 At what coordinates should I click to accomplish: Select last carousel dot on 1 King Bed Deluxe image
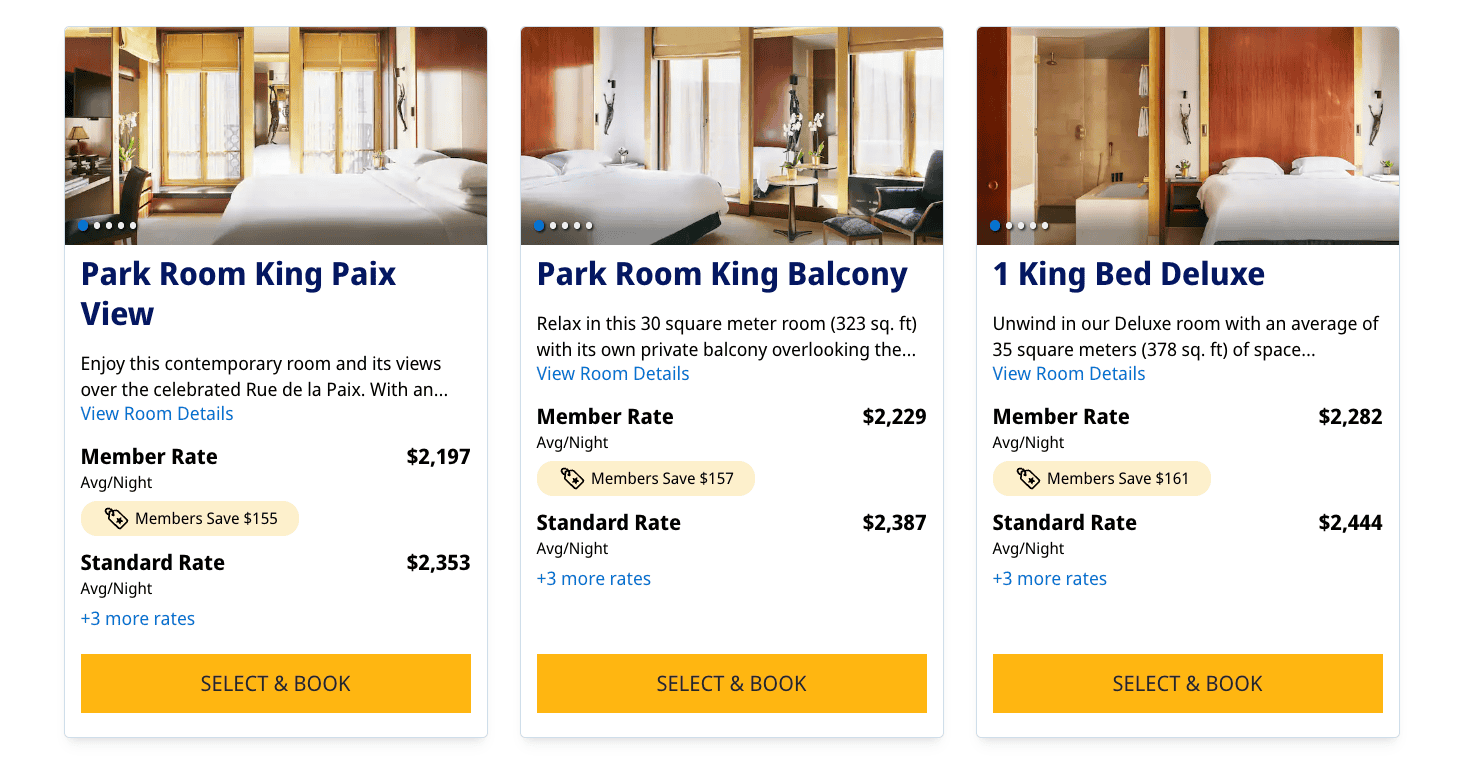click(x=1046, y=225)
